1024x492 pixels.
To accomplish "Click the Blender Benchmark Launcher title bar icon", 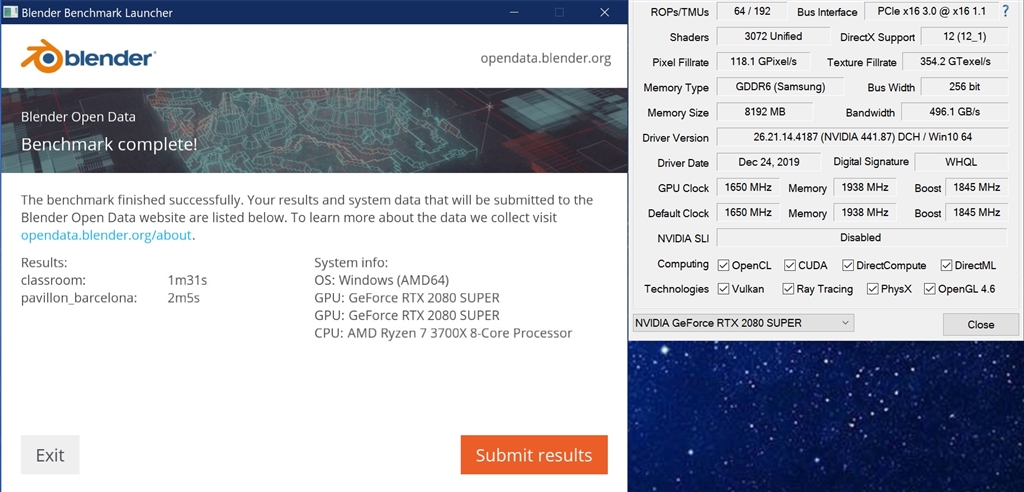I will pyautogui.click(x=10, y=12).
